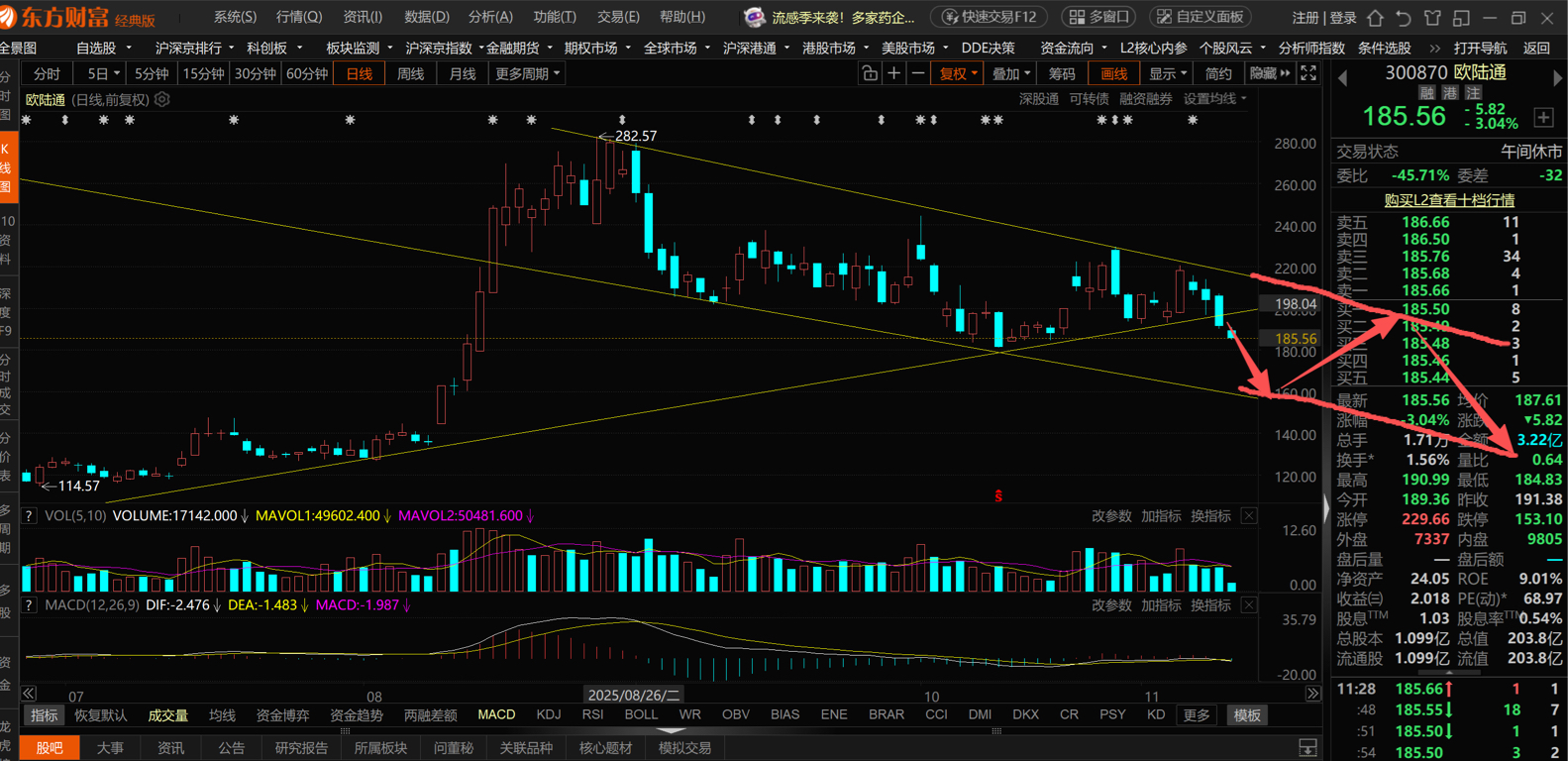The image size is (1568, 761).
Task: Zoom in chart with plus icon
Action: coord(894,73)
